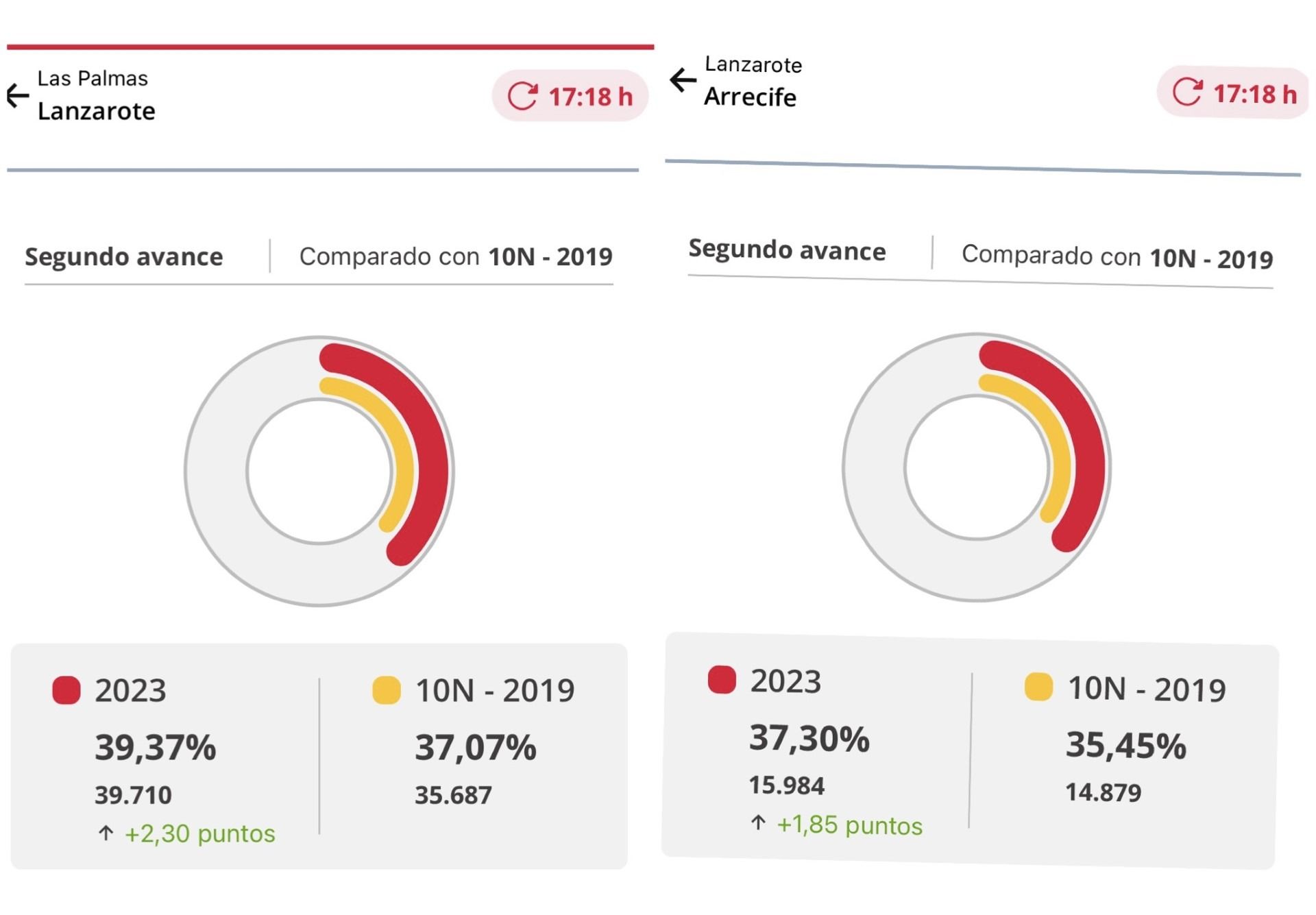Select Segundo avance tab in Lanzarote view
The height and width of the screenshot is (915, 1316).
point(124,257)
